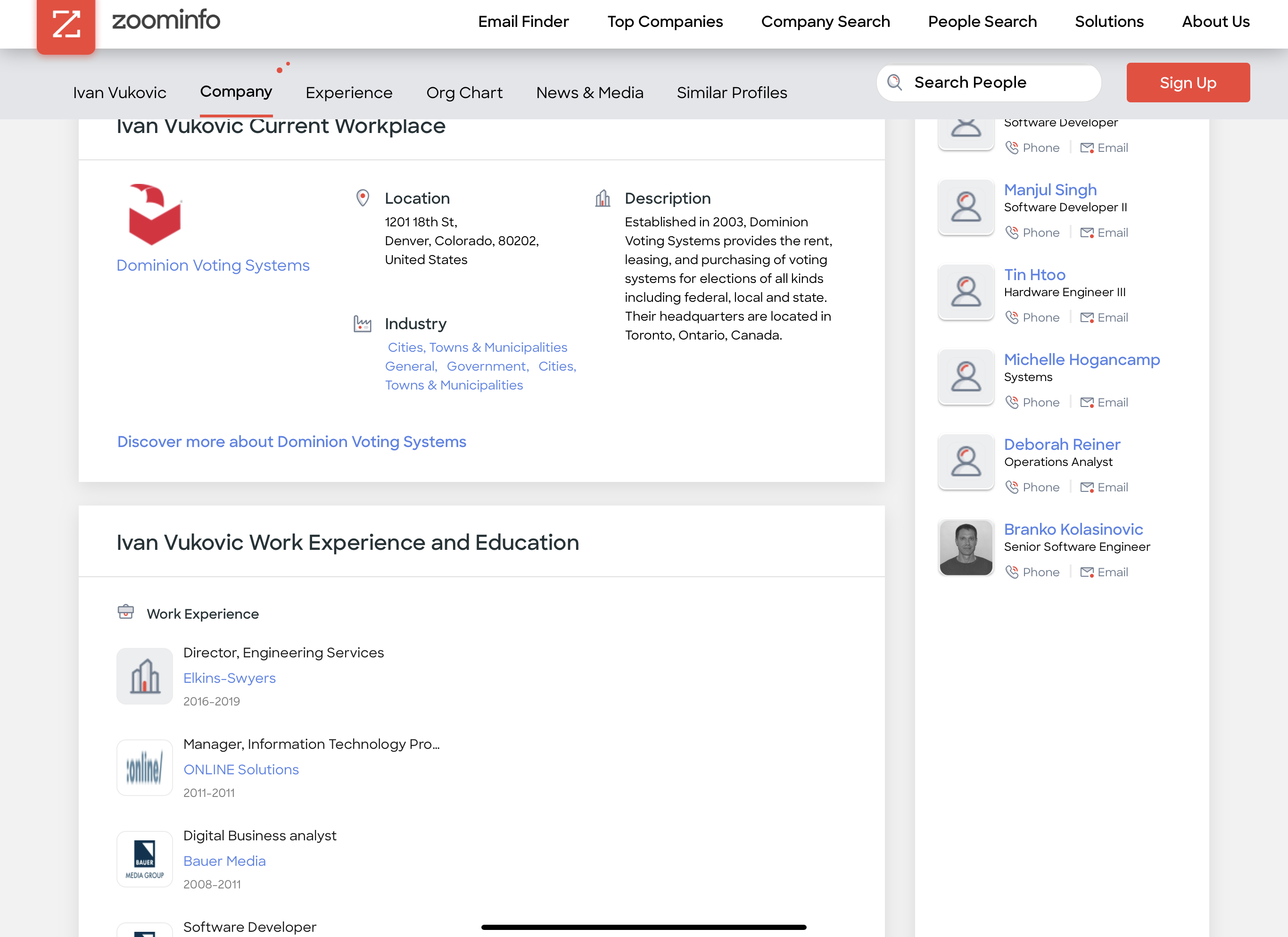The height and width of the screenshot is (937, 1288).
Task: Click the phone icon for Manjul Singh
Action: pyautogui.click(x=1011, y=232)
